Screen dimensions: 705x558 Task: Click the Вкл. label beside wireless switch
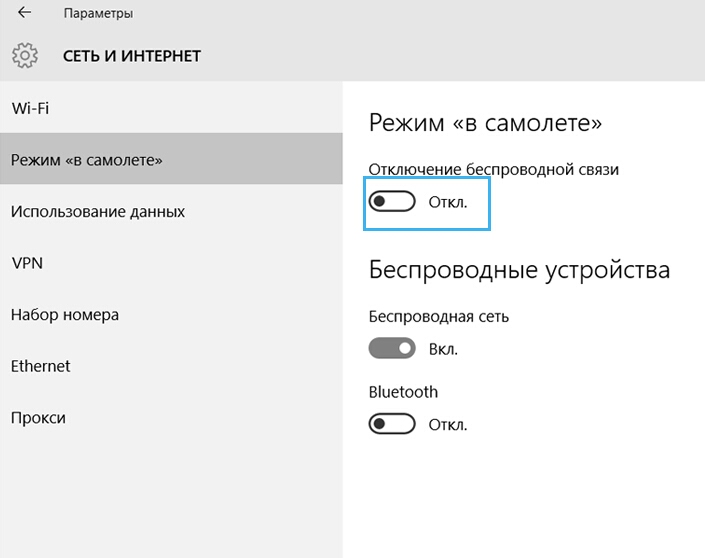click(x=443, y=349)
